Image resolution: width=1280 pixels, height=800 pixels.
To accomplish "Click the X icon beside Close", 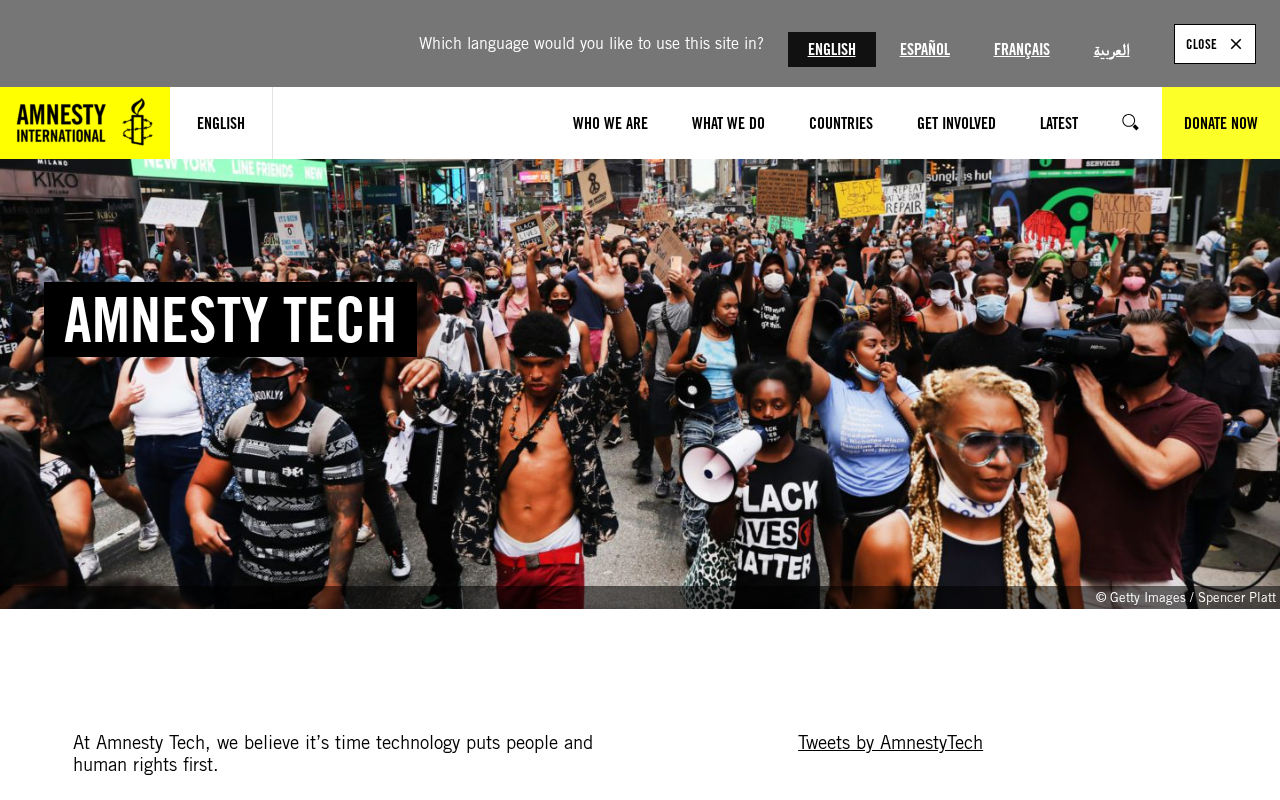I will pyautogui.click(x=1236, y=44).
